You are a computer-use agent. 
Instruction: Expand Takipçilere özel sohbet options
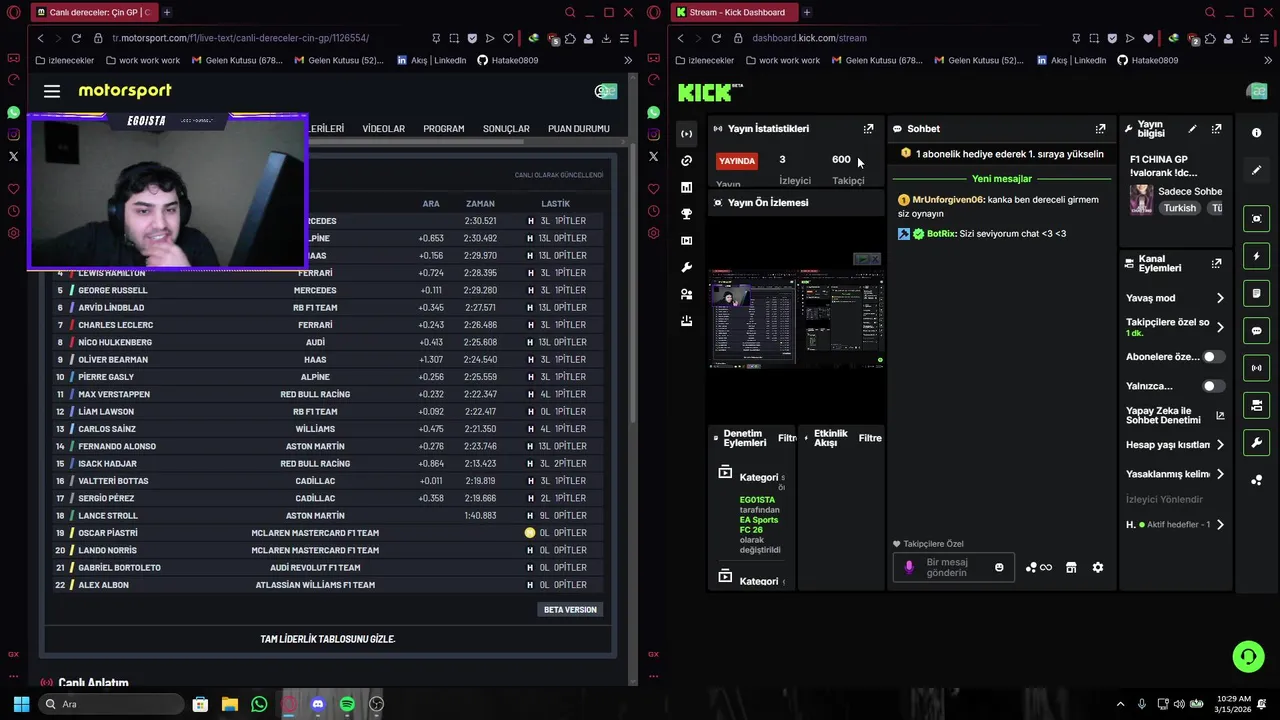[x=1220, y=327]
